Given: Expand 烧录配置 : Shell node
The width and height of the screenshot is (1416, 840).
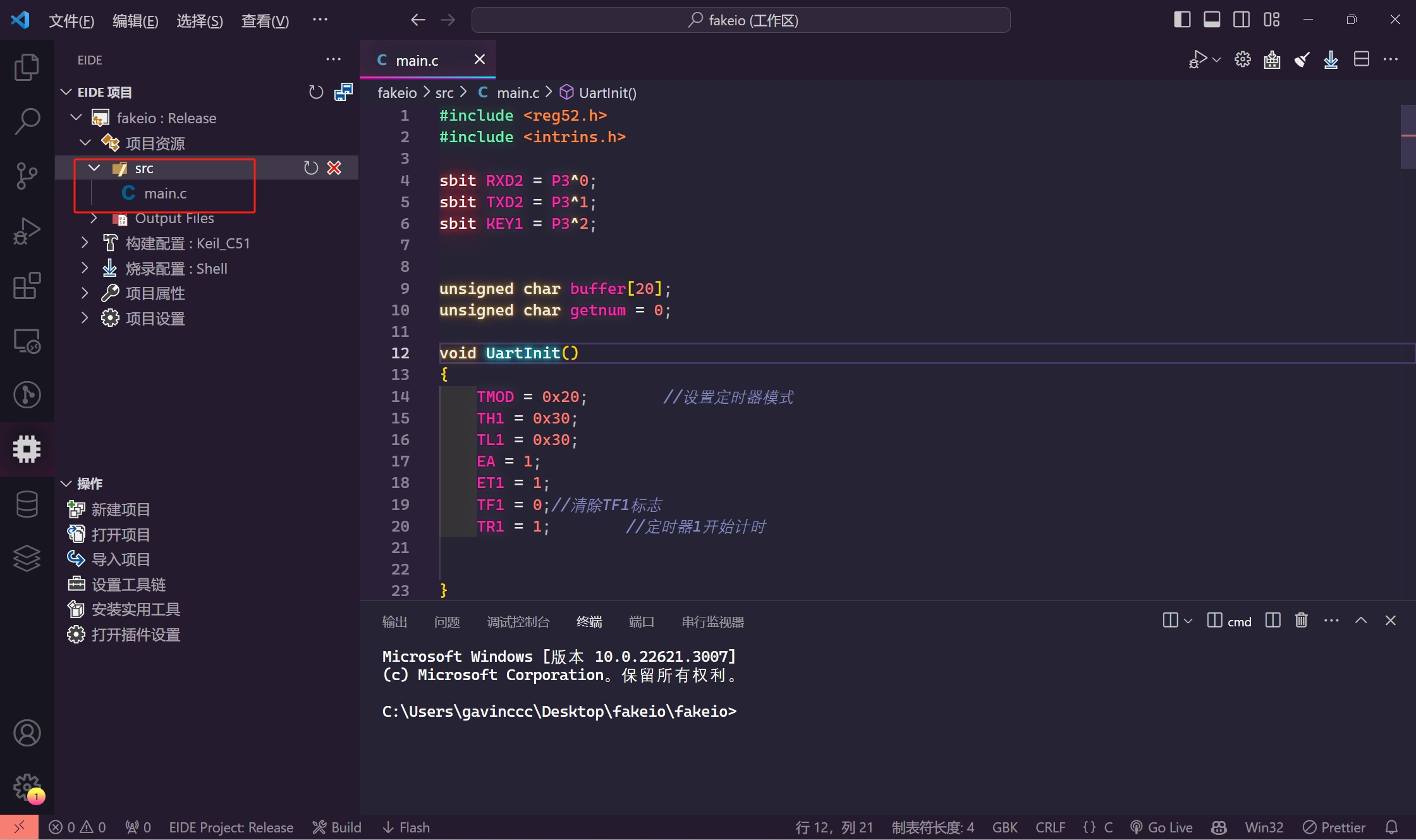Looking at the screenshot, I should click(x=85, y=268).
